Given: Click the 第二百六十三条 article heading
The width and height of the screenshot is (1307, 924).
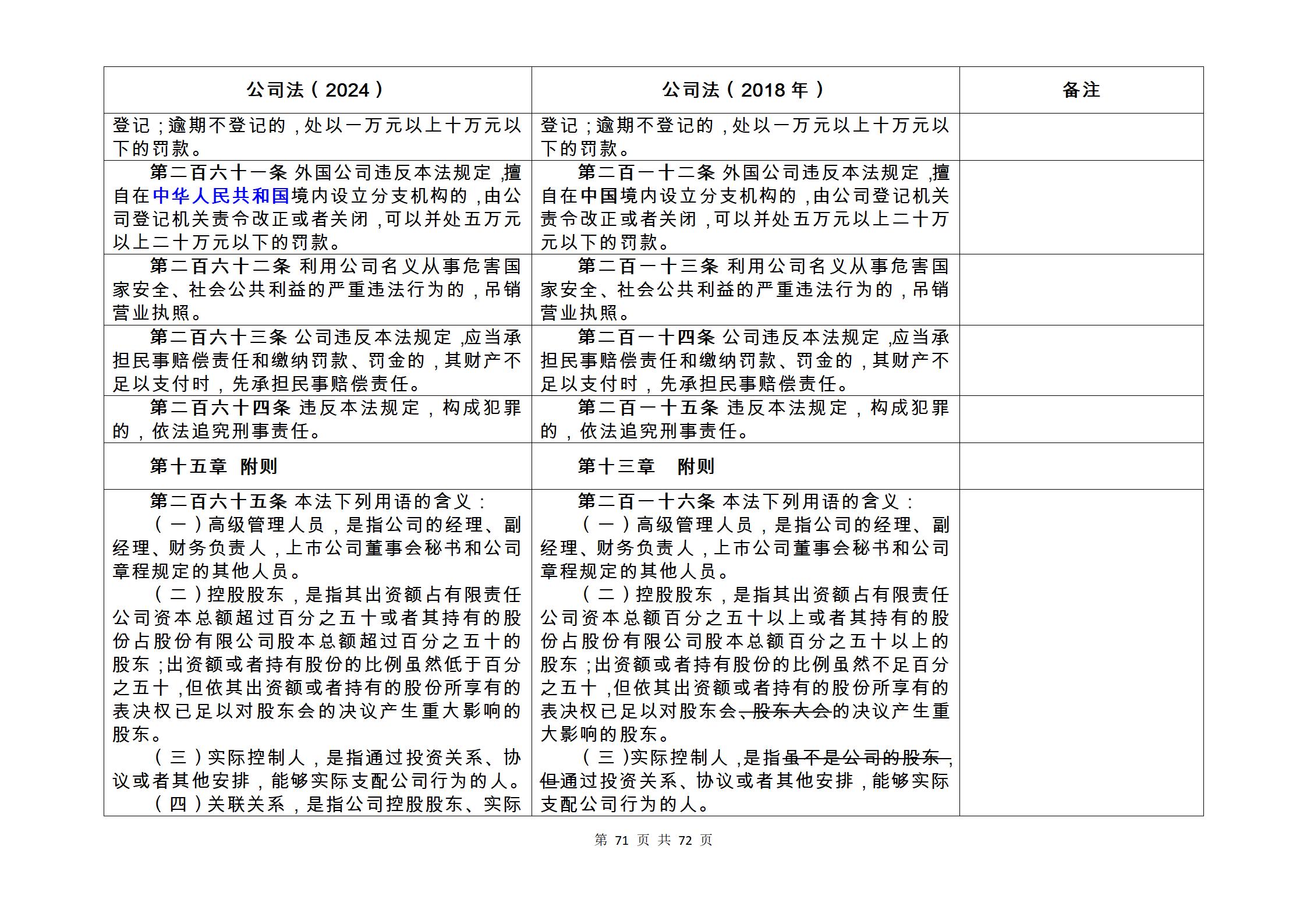Looking at the screenshot, I should [218, 337].
